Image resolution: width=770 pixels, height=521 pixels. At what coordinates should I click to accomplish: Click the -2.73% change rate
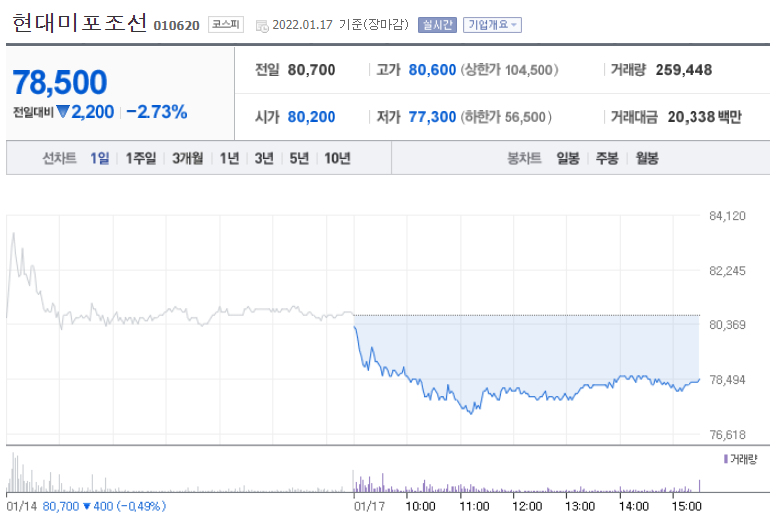(157, 112)
